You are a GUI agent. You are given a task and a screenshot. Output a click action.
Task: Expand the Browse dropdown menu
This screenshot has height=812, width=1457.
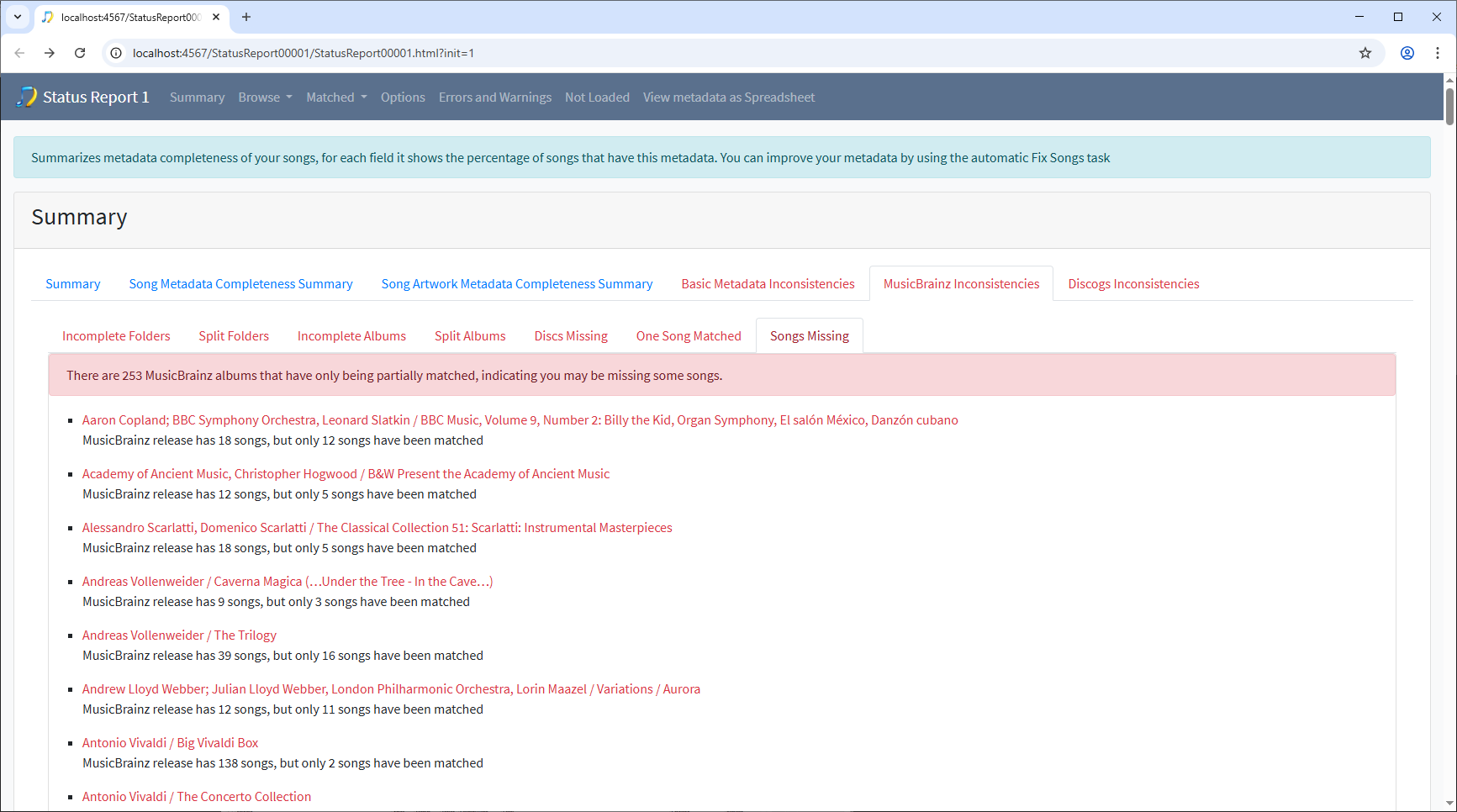pyautogui.click(x=265, y=98)
